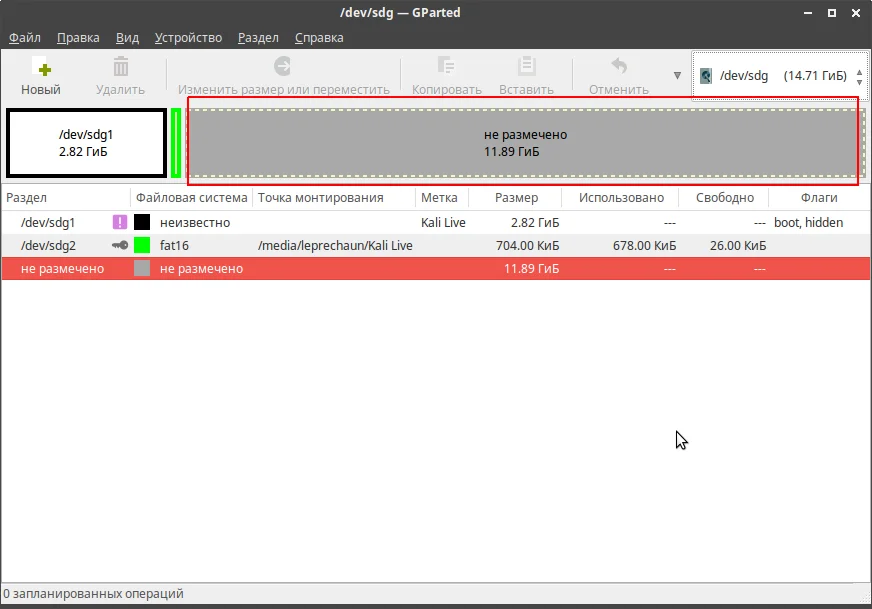Select the не размечено row name in table
The height and width of the screenshot is (609, 872).
62,269
